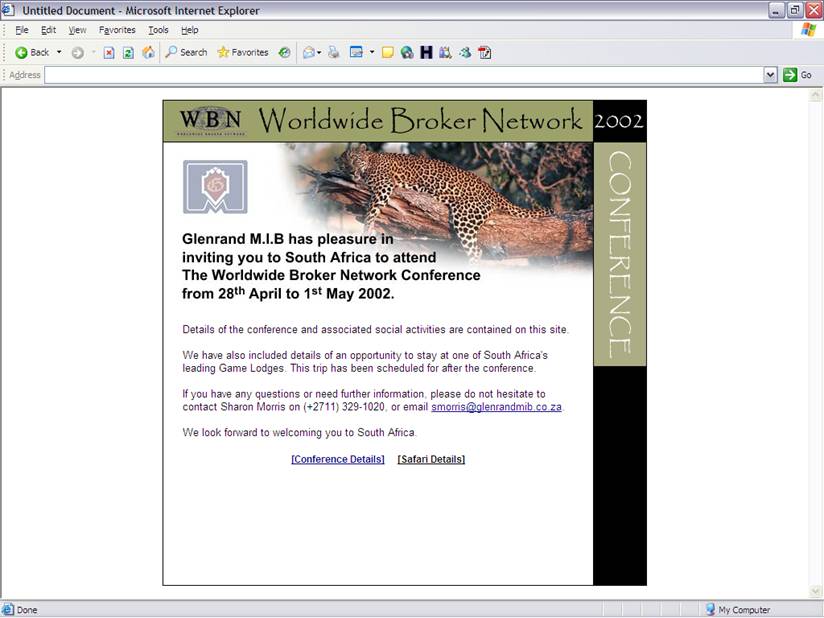Viewport: 824px width, 618px height.
Task: Click the Forward navigation button
Action: [x=78, y=53]
